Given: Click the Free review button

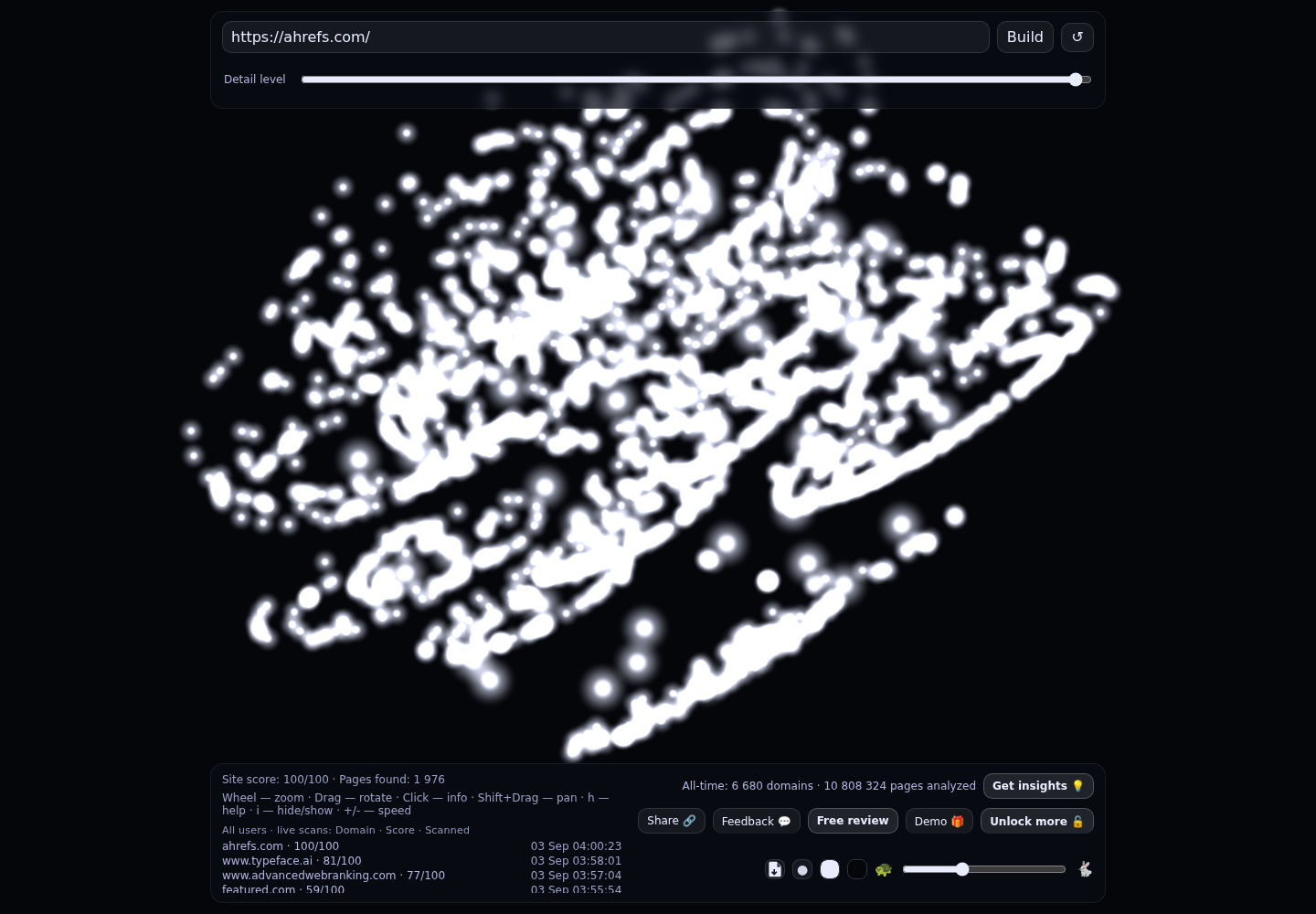Looking at the screenshot, I should [x=853, y=821].
